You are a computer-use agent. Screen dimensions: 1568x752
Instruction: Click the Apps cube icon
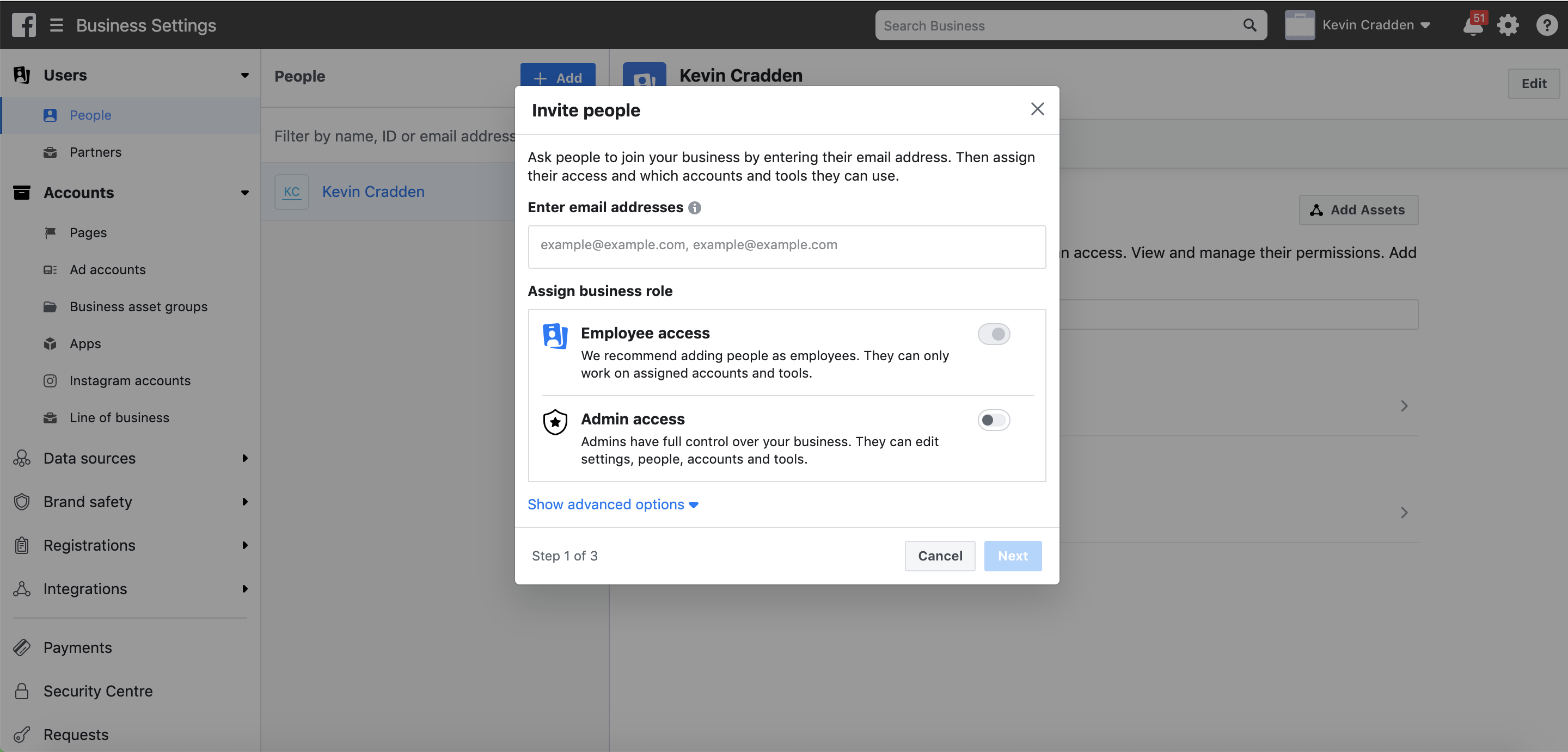50,343
